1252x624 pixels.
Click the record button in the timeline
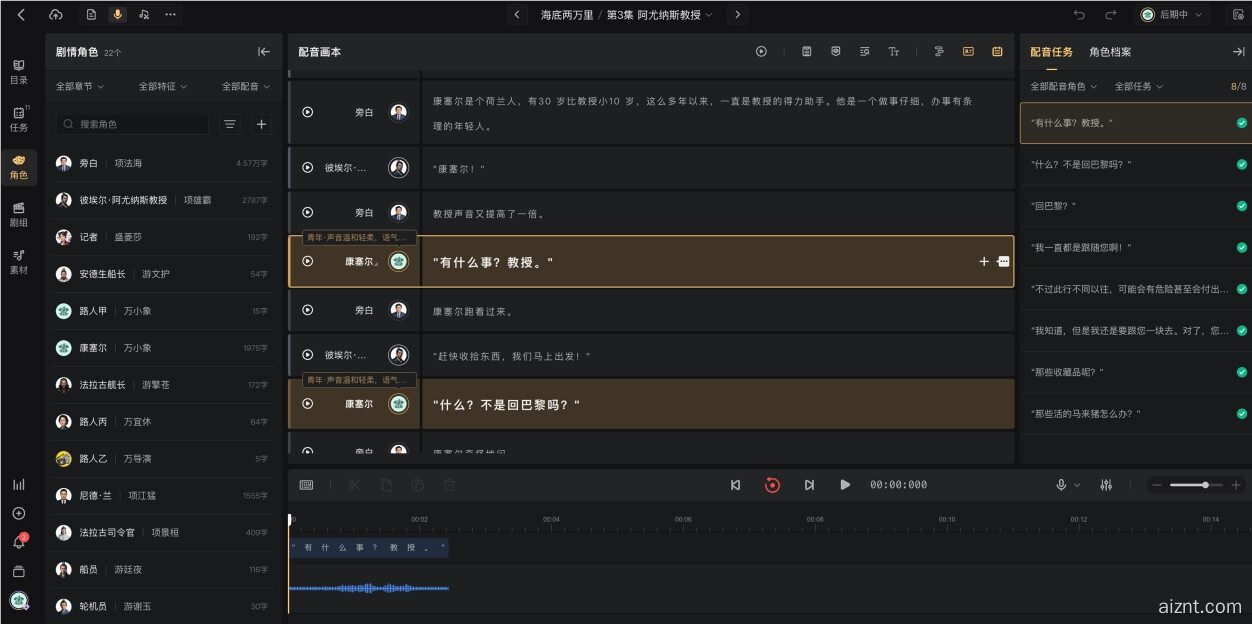point(772,485)
